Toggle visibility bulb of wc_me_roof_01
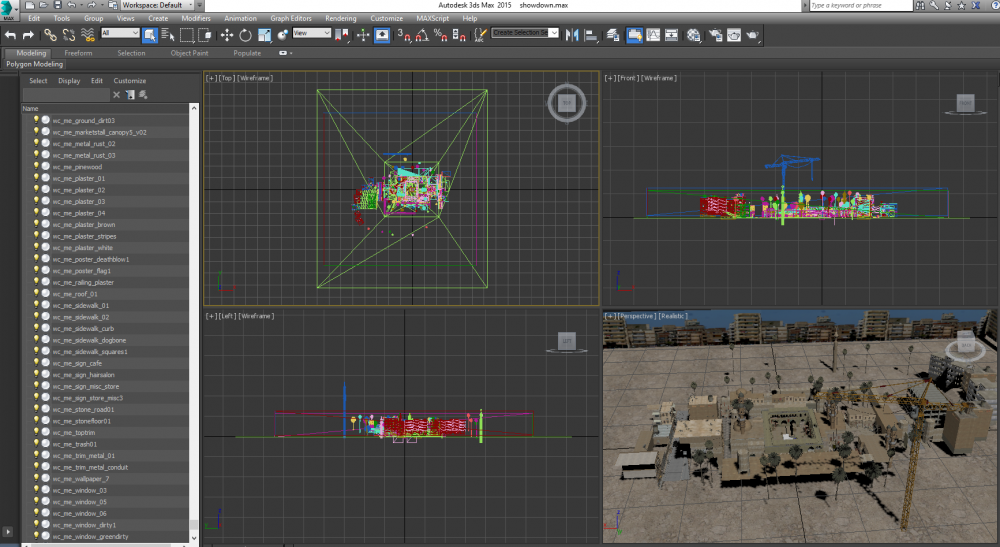The image size is (1000, 547). 36,294
